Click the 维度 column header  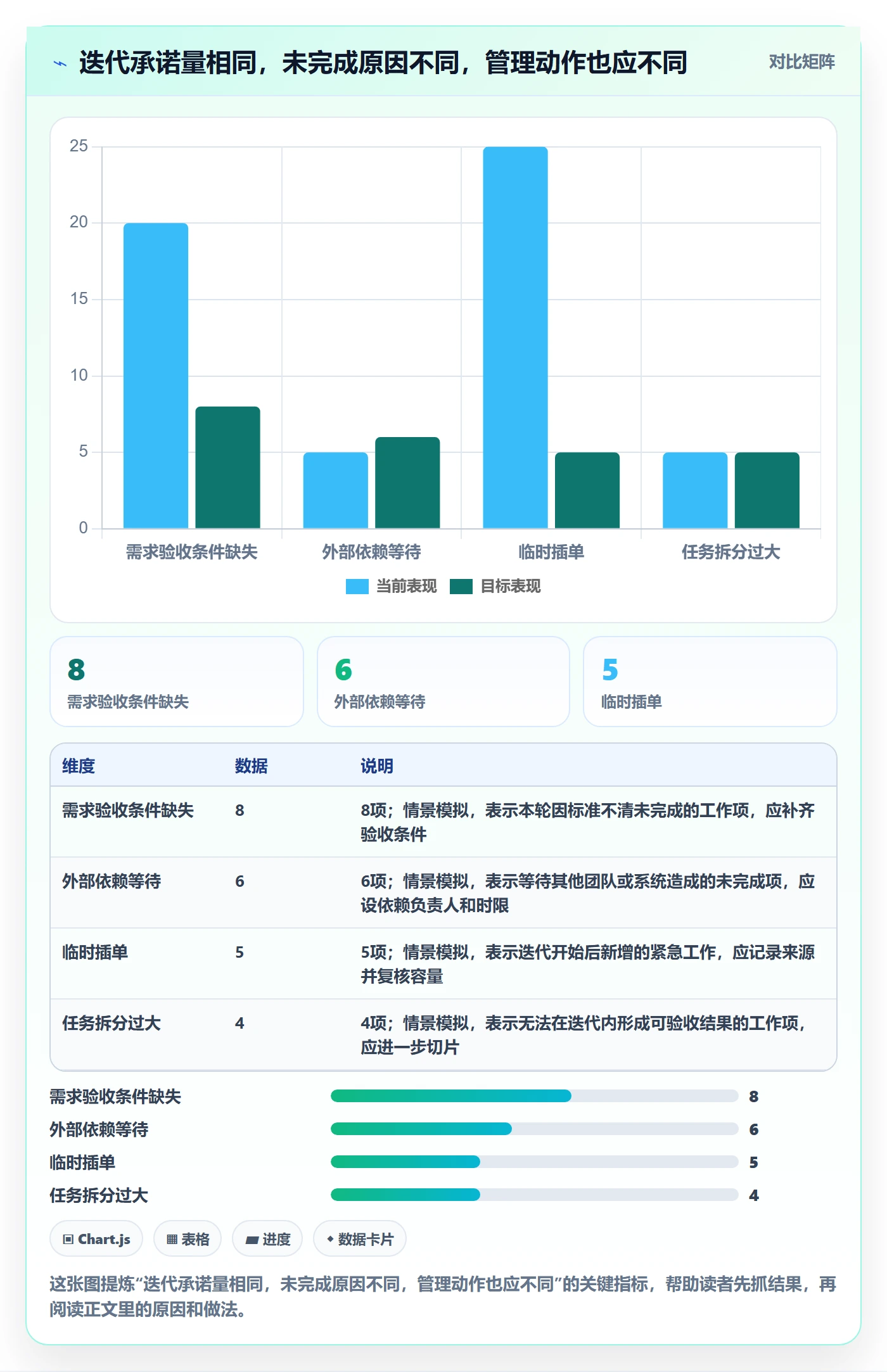[79, 766]
